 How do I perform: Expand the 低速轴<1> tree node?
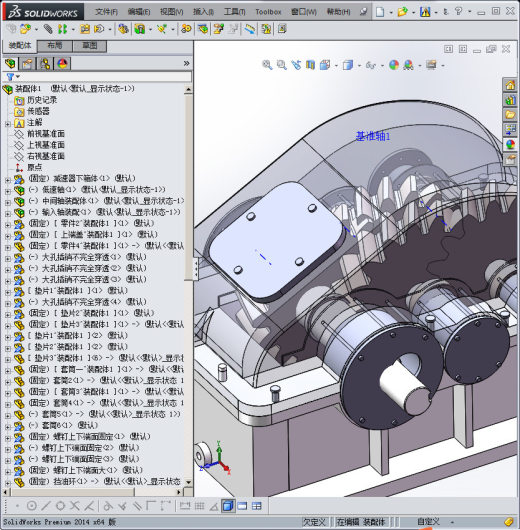coord(8,192)
